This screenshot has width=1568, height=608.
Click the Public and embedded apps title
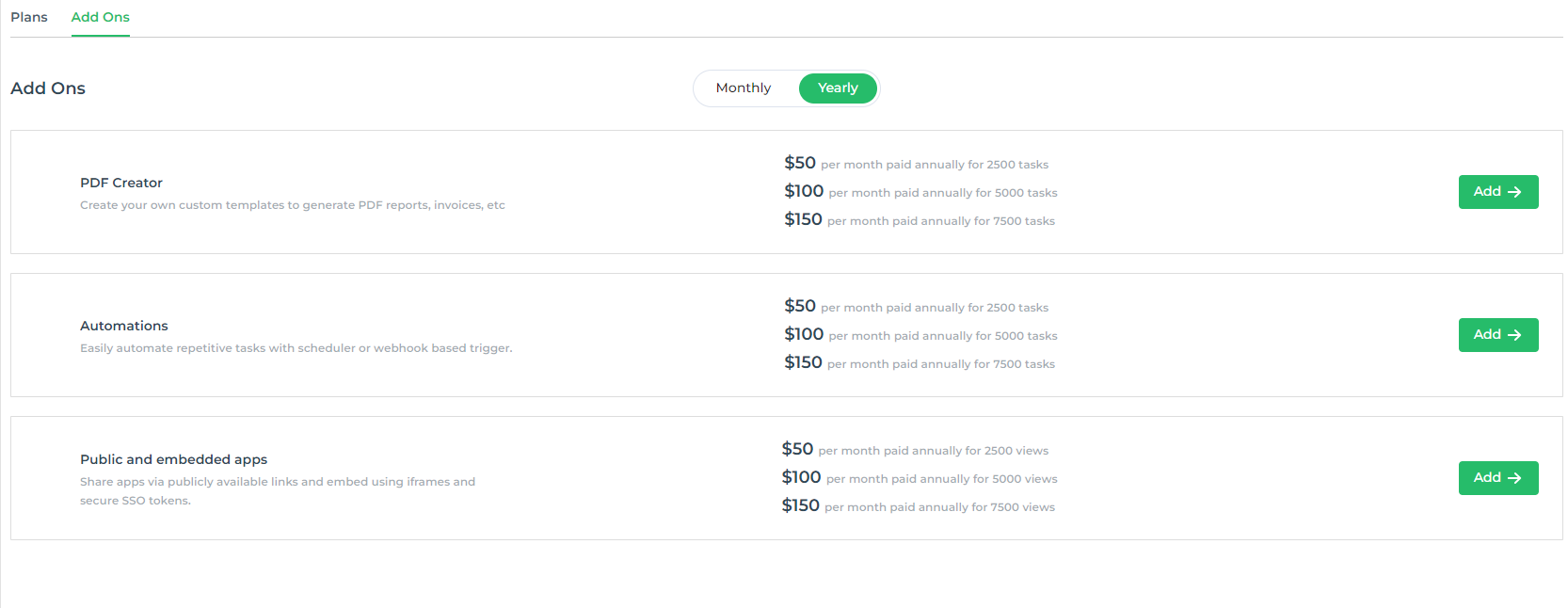point(174,459)
